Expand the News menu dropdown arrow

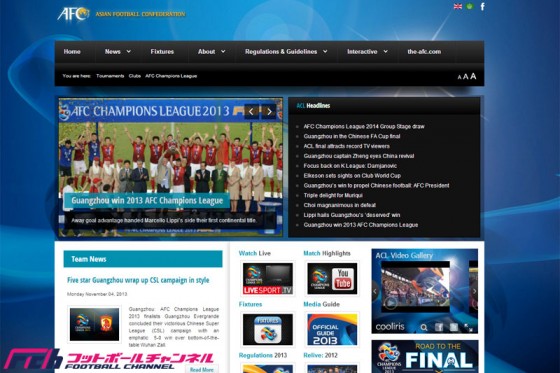tap(129, 52)
